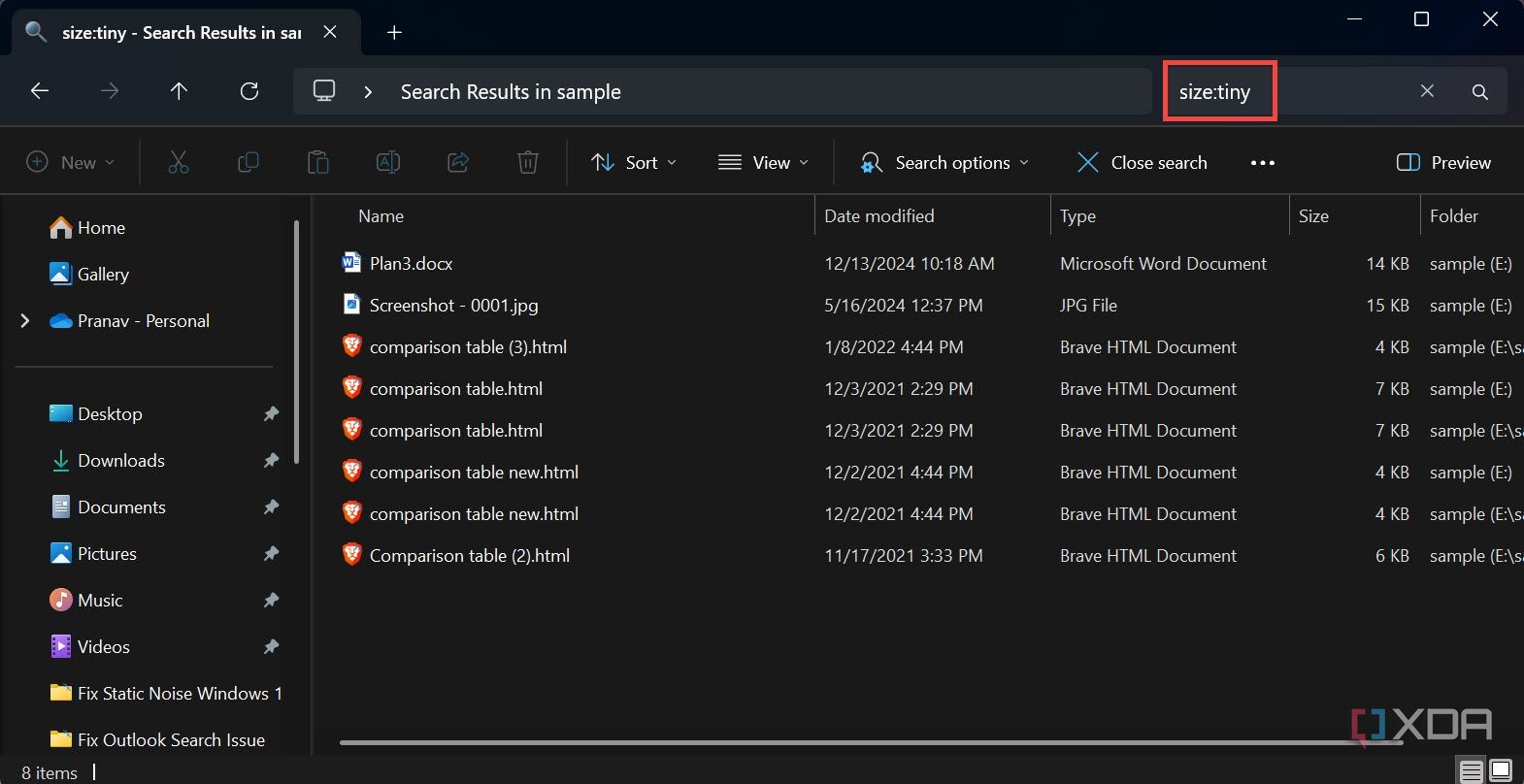Clear the size:tiny search text

[1427, 91]
